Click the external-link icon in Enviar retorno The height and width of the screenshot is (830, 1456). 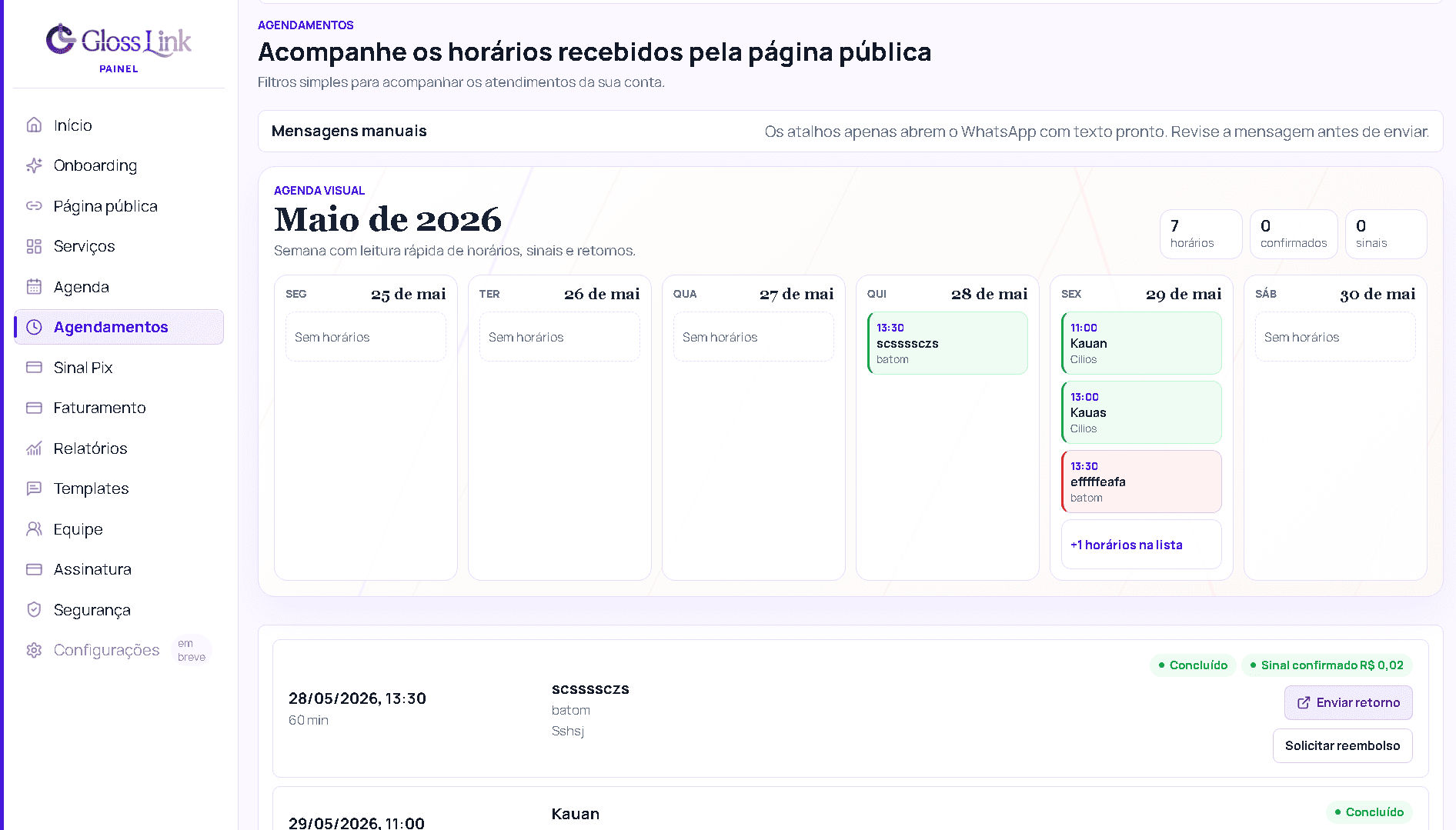(1304, 702)
